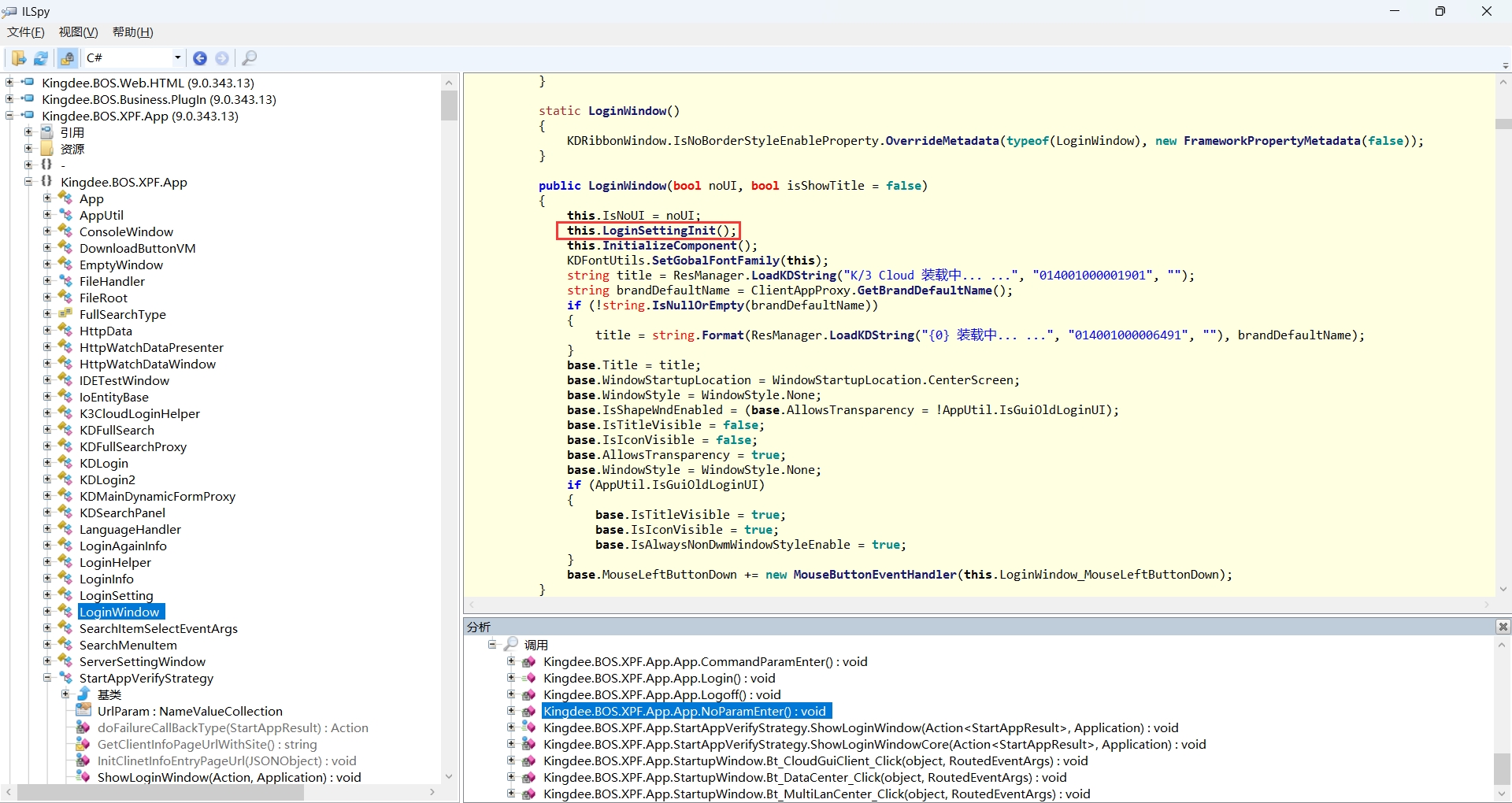Open the 帮助(H) menu
The height and width of the screenshot is (803, 1512).
tap(132, 32)
